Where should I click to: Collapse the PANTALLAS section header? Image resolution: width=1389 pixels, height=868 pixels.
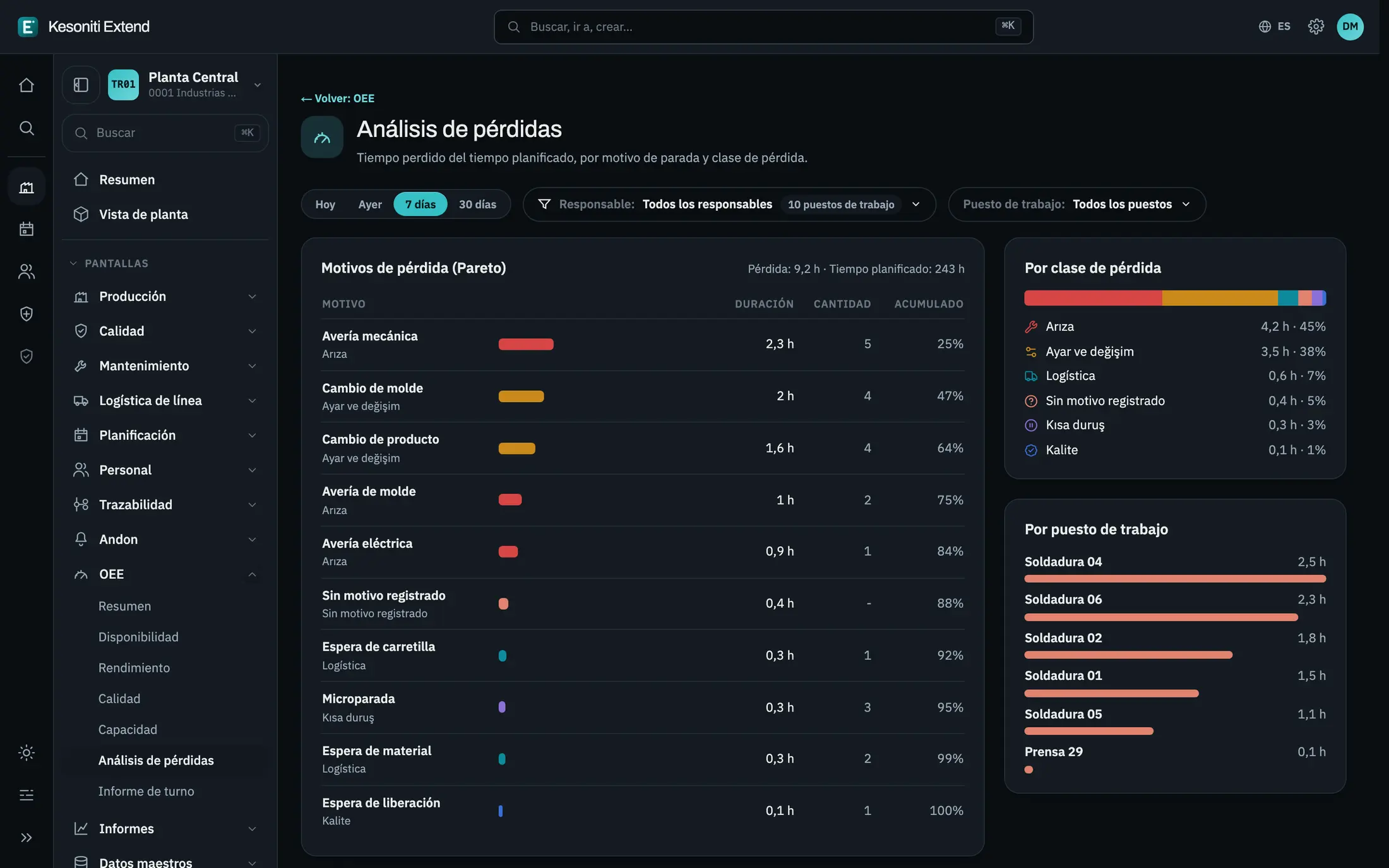click(x=109, y=263)
